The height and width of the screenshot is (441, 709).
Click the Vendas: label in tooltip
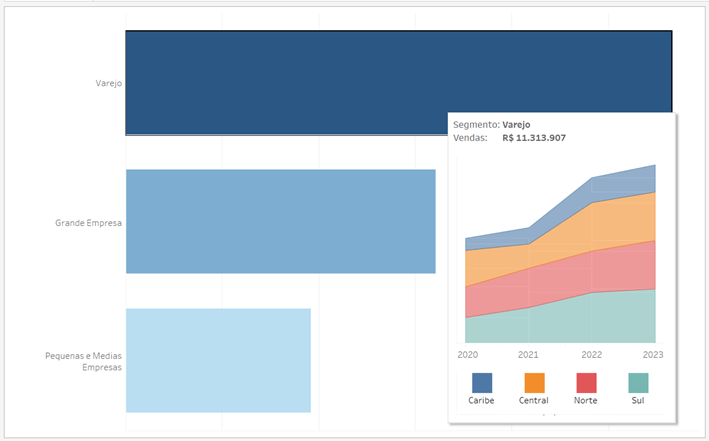click(x=470, y=138)
